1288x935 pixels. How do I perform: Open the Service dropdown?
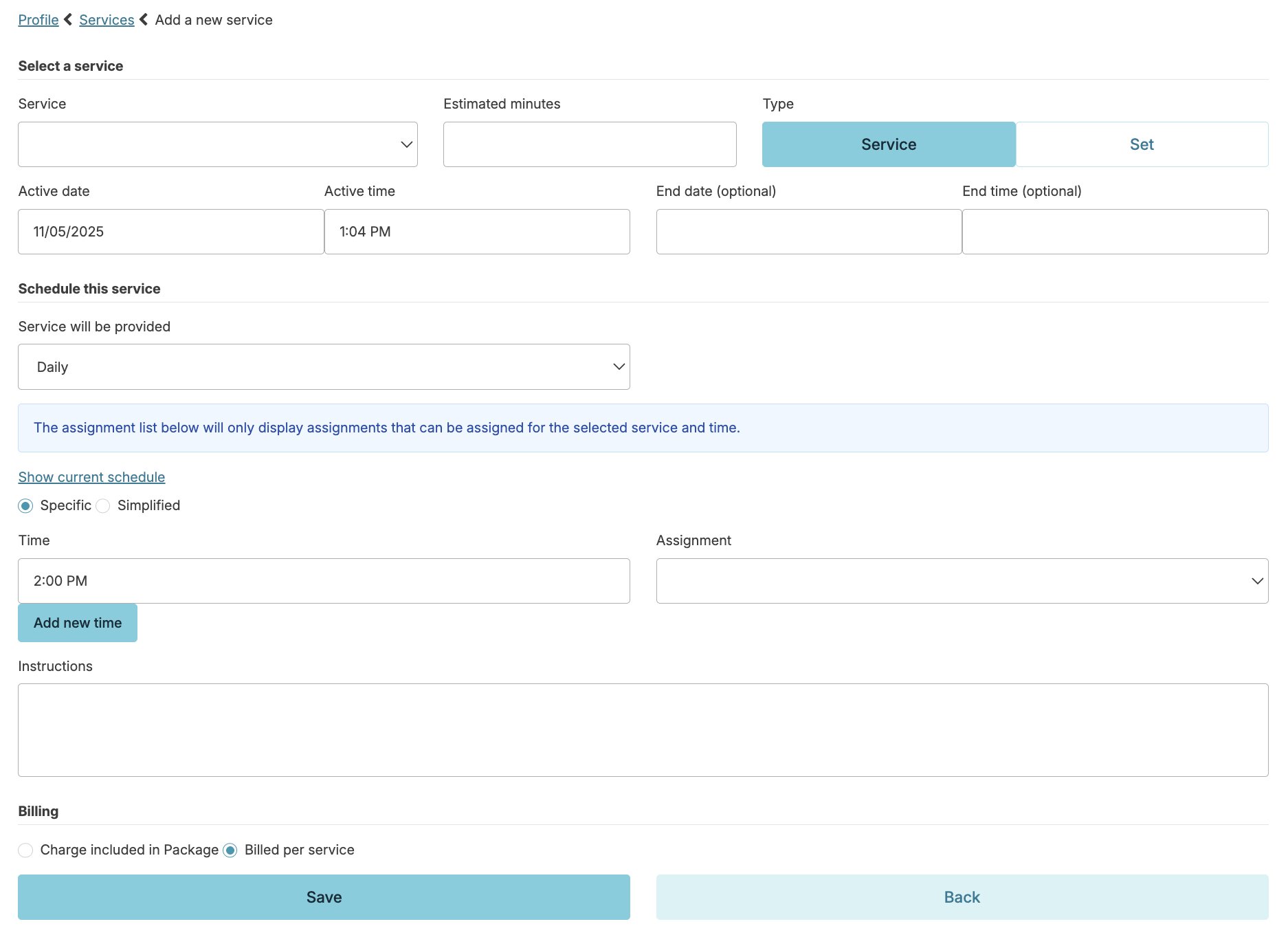218,144
